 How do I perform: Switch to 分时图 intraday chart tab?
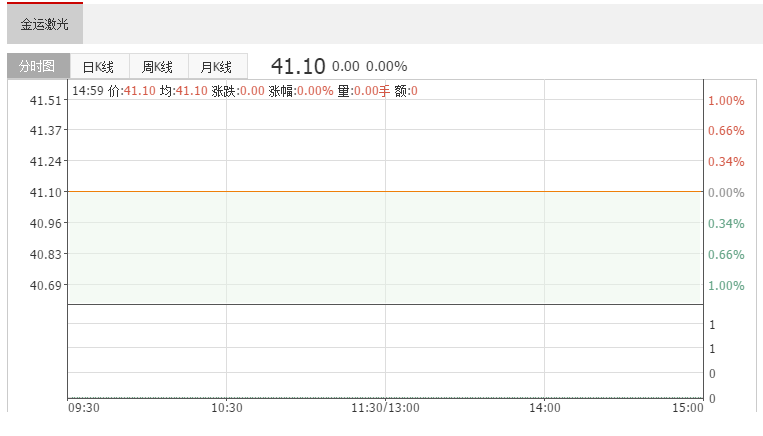point(38,66)
